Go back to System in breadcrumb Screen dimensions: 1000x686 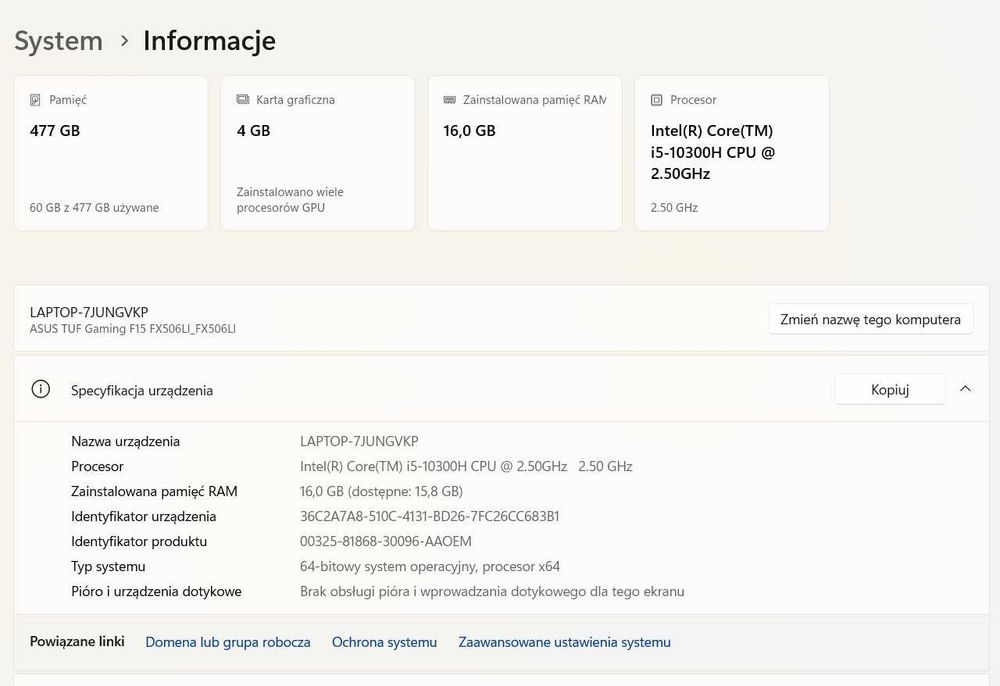58,41
